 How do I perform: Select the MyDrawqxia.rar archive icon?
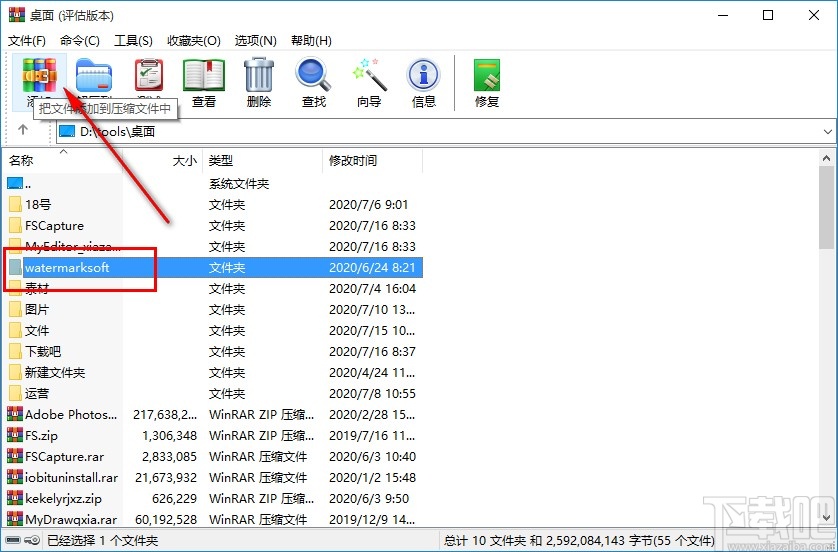coord(15,519)
